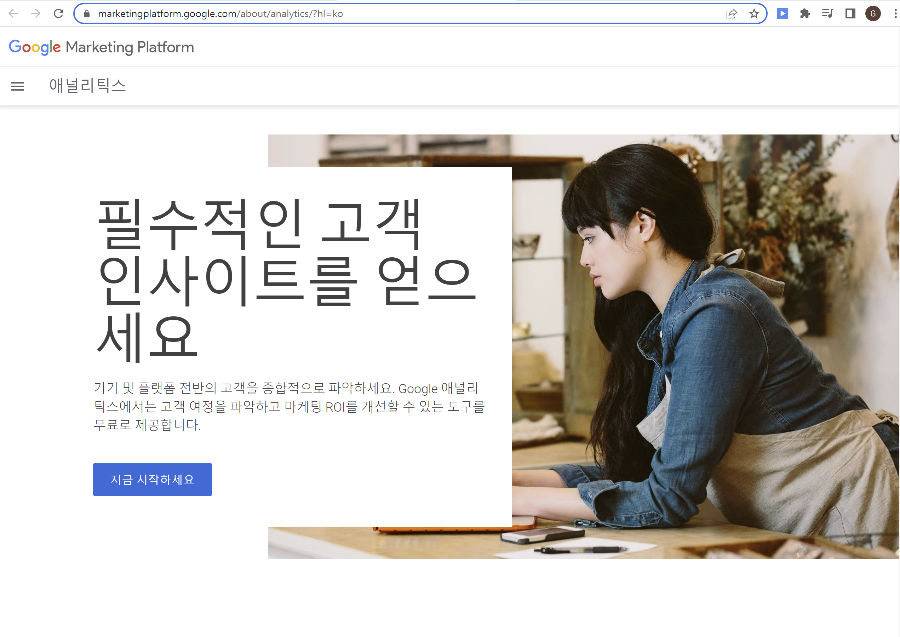
Task: Open the extensions puzzle icon
Action: pyautogui.click(x=805, y=13)
